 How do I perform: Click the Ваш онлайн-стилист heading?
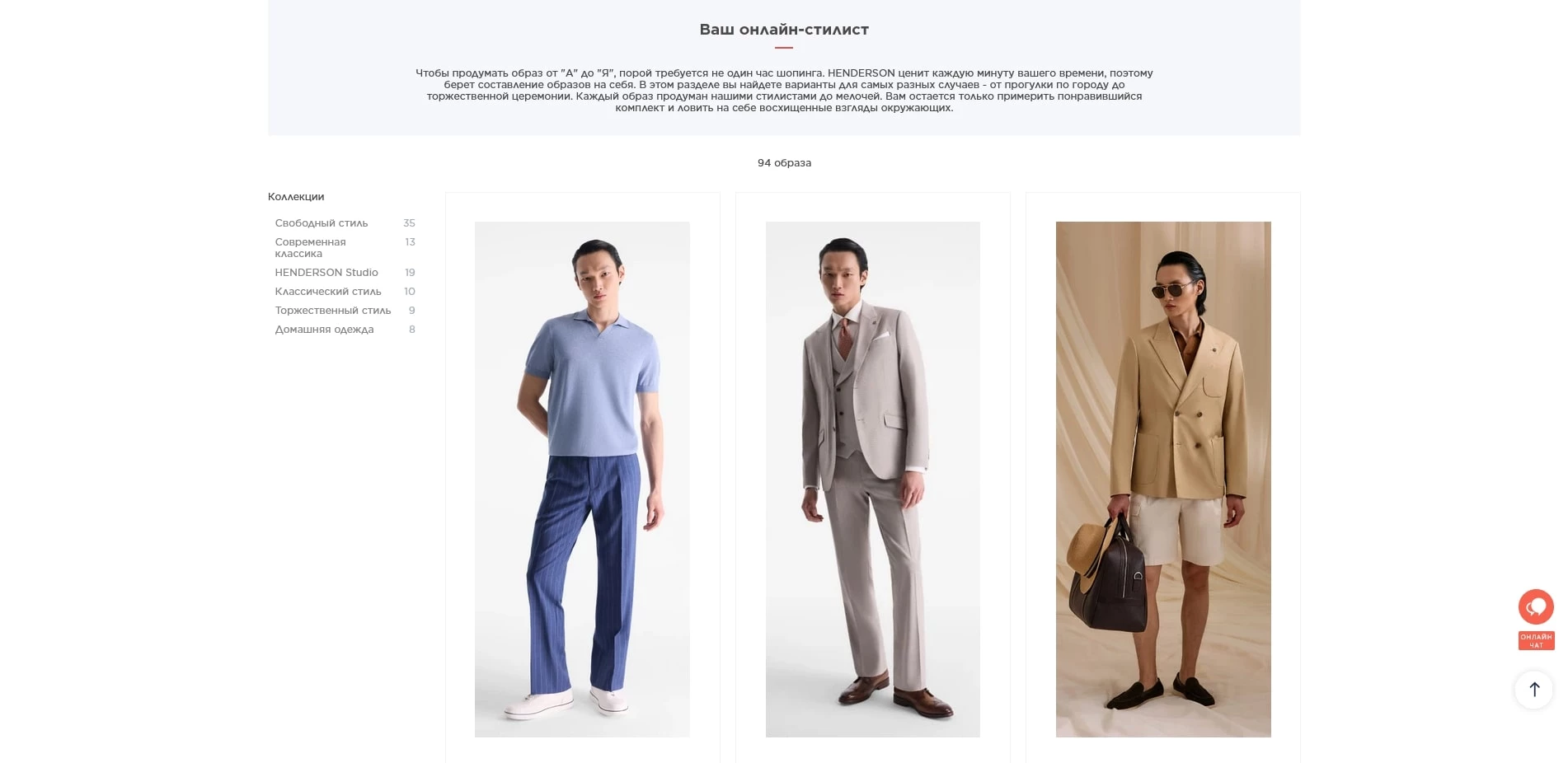point(784,30)
